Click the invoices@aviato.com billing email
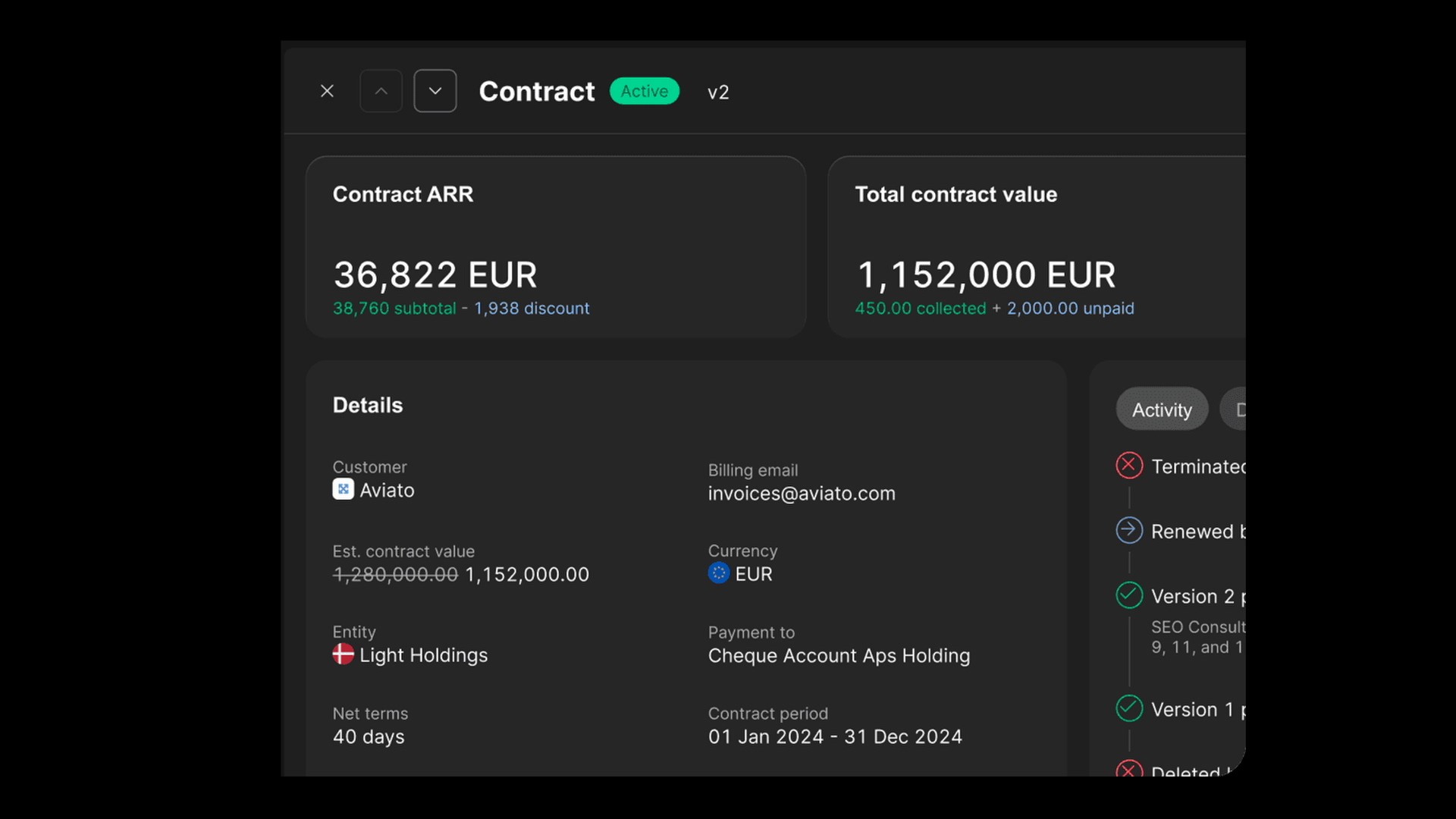 (x=802, y=494)
